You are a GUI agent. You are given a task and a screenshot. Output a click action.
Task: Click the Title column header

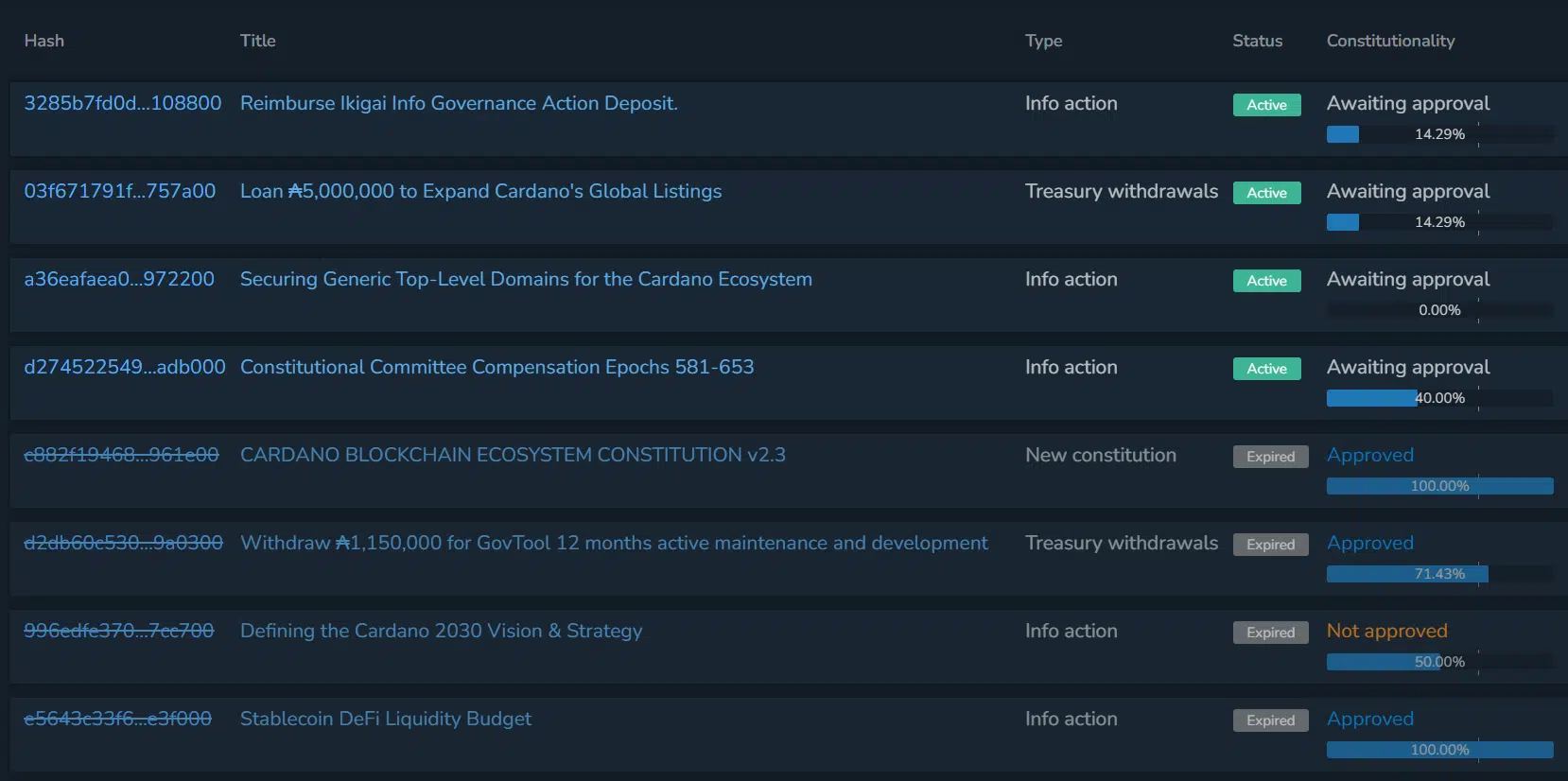pos(258,41)
